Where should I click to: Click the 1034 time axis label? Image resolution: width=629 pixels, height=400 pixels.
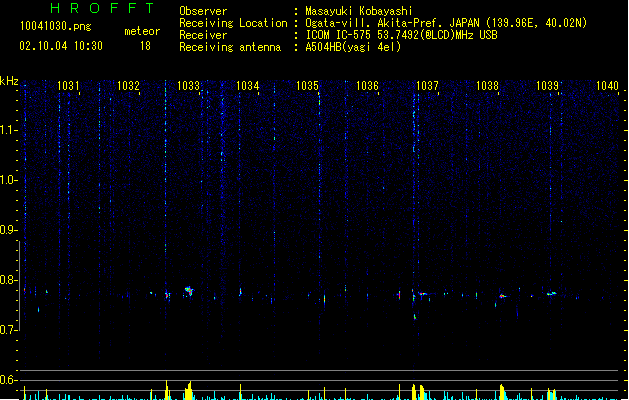248,86
